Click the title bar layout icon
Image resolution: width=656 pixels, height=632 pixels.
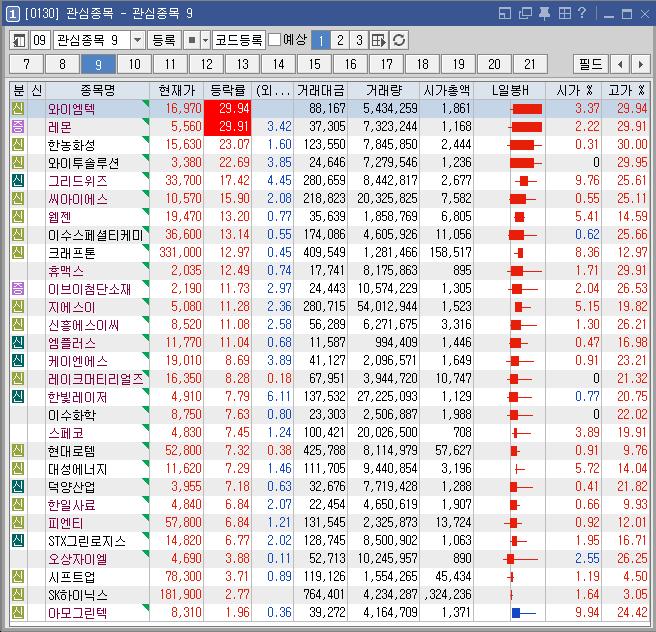point(505,13)
